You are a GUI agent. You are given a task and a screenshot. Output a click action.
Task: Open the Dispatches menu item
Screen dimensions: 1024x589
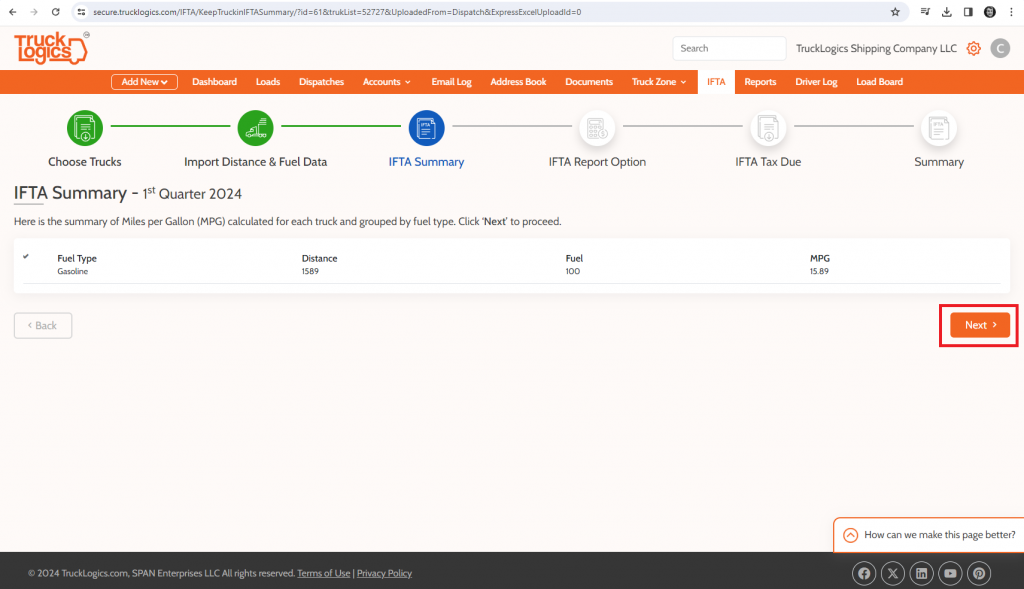click(x=321, y=82)
